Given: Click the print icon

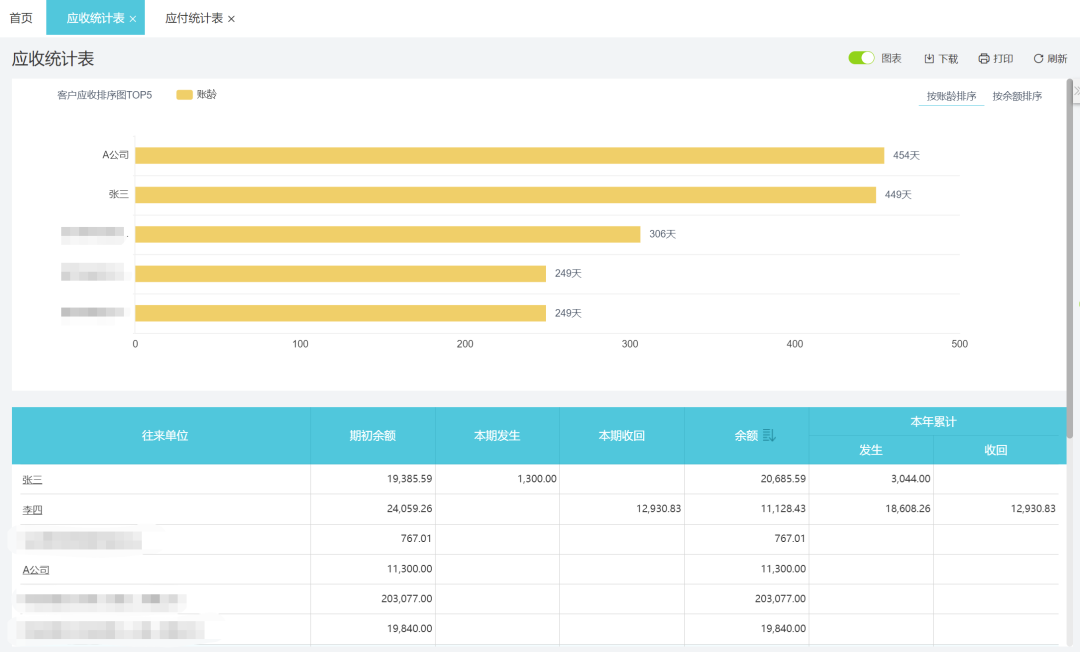Looking at the screenshot, I should click(984, 59).
